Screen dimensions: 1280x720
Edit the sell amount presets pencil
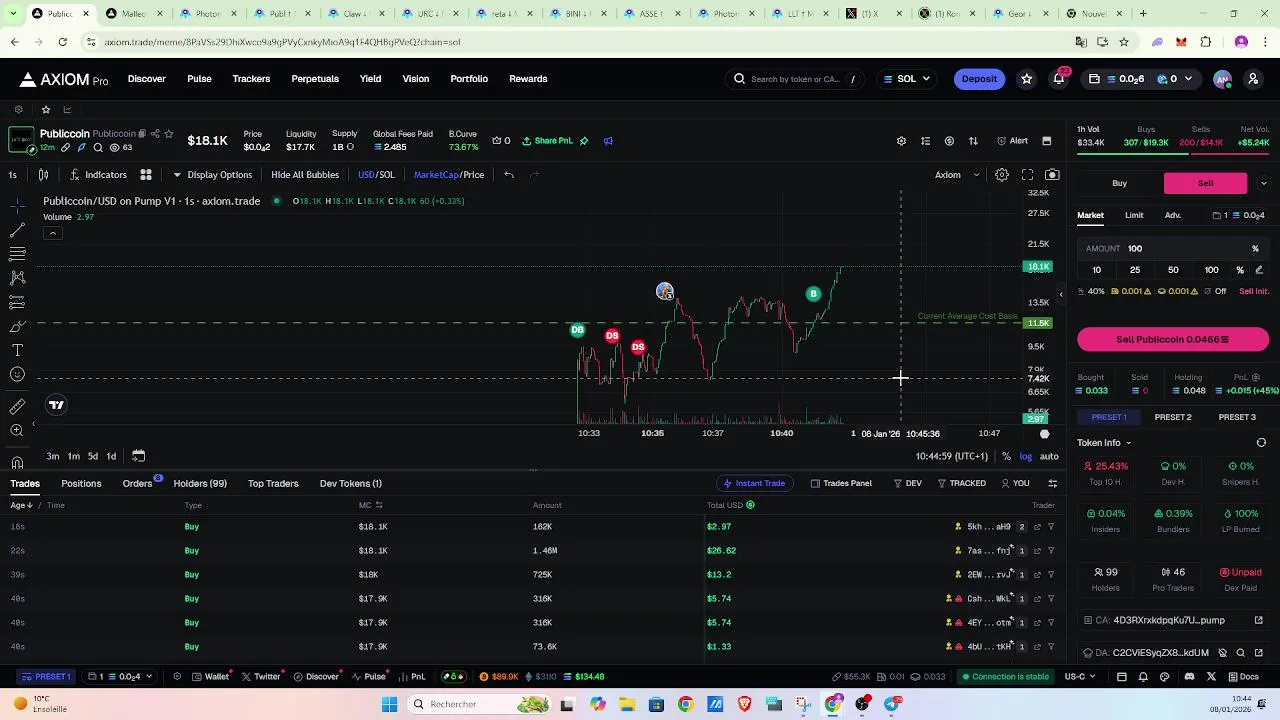[1259, 270]
